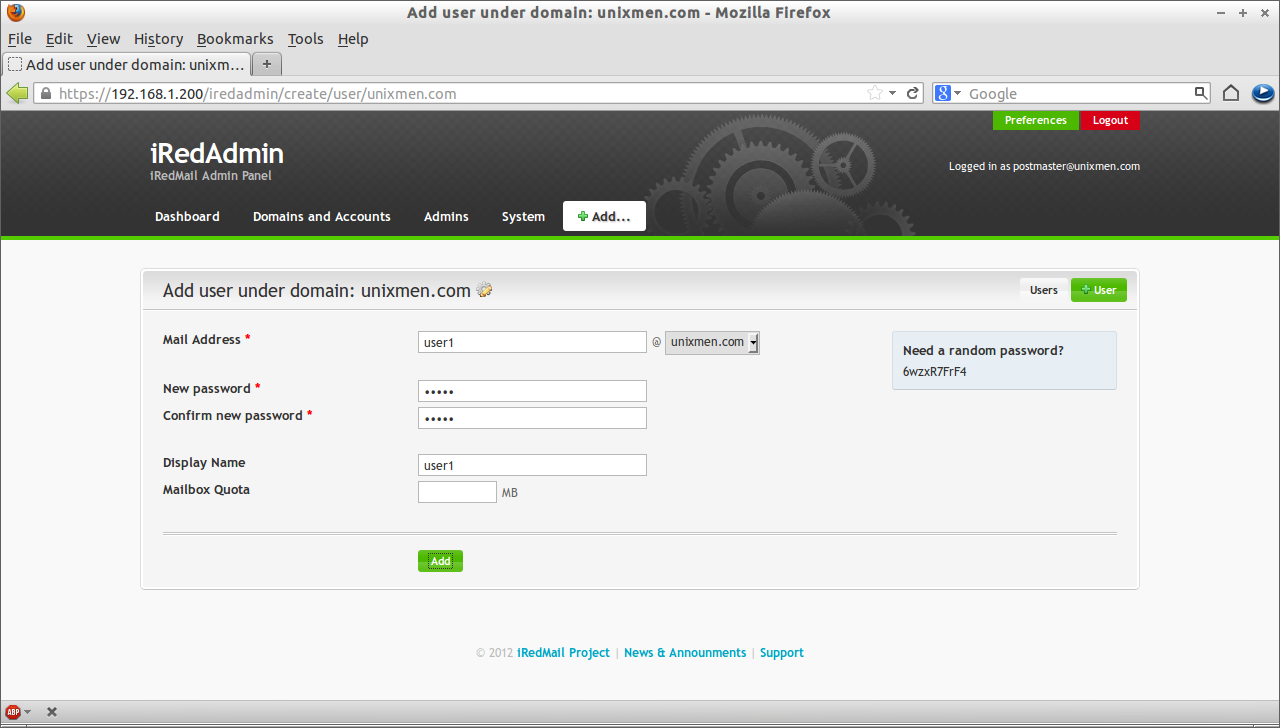
Task: Click the Firefox back arrow button
Action: [17, 93]
